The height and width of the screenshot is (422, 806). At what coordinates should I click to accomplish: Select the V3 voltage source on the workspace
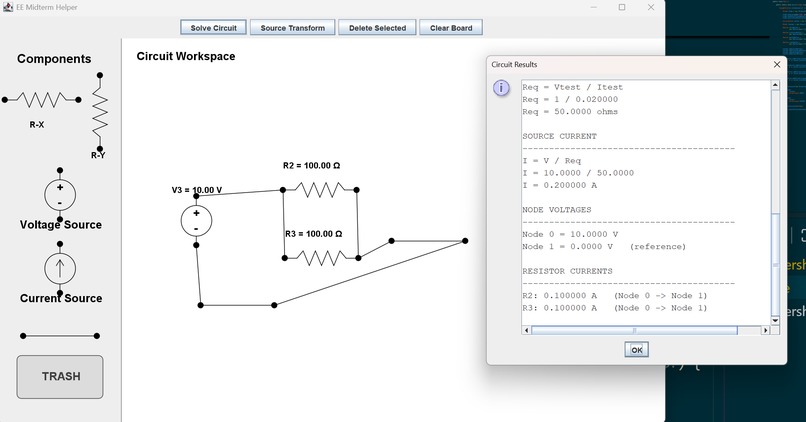196,221
